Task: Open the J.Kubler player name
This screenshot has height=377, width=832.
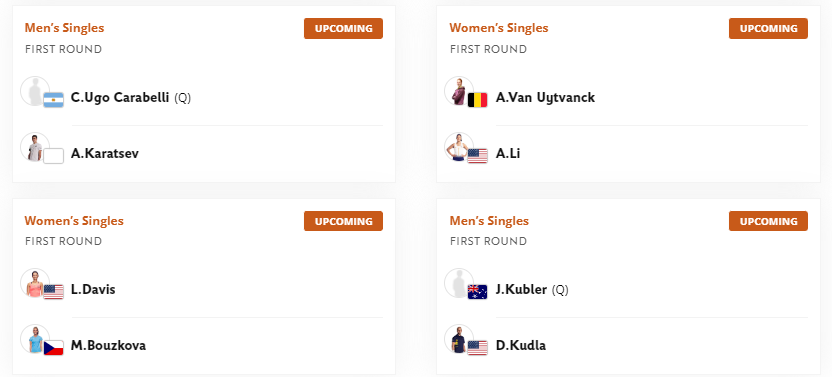Action: 521,289
